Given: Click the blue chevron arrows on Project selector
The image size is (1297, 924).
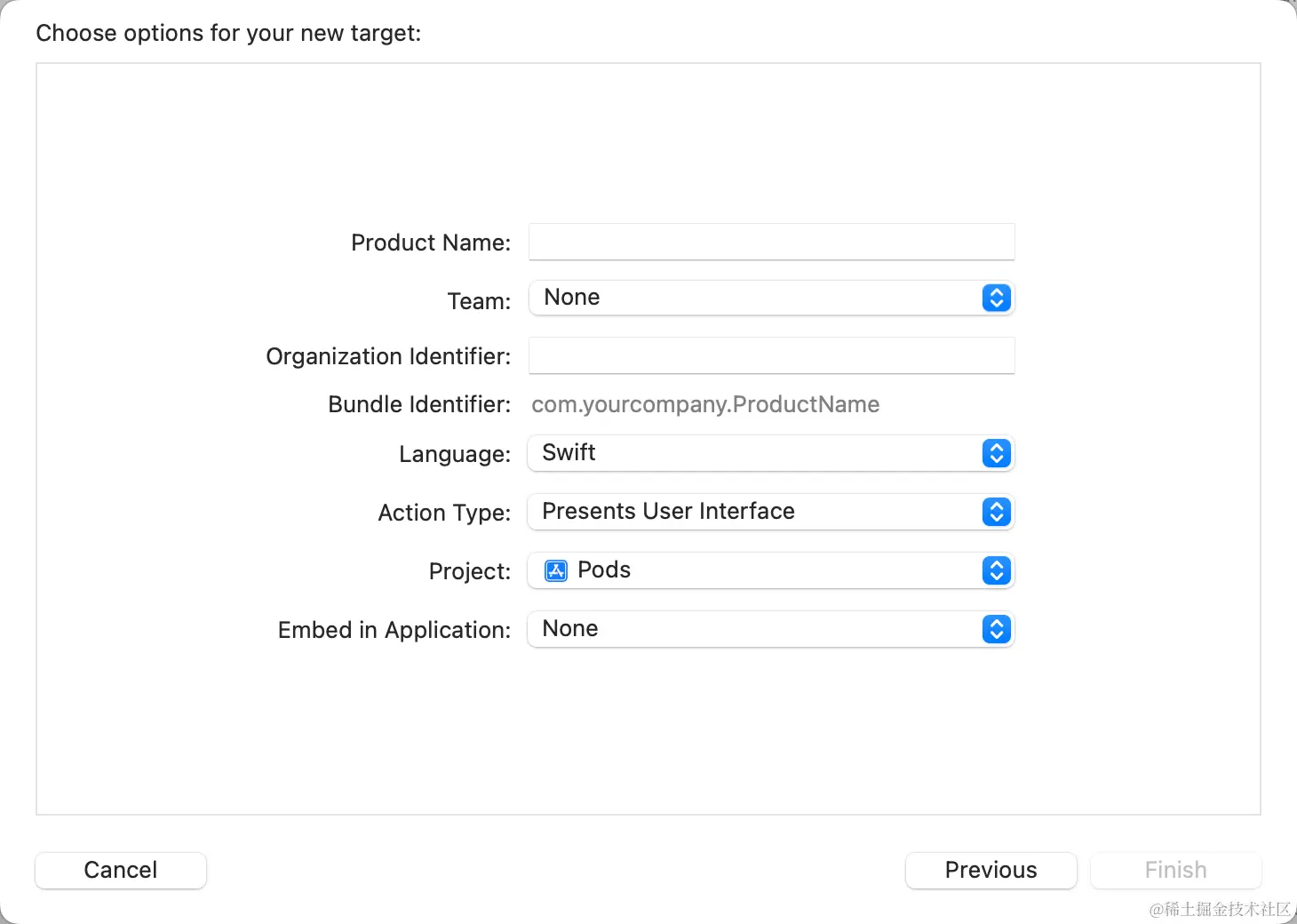Looking at the screenshot, I should point(997,570).
